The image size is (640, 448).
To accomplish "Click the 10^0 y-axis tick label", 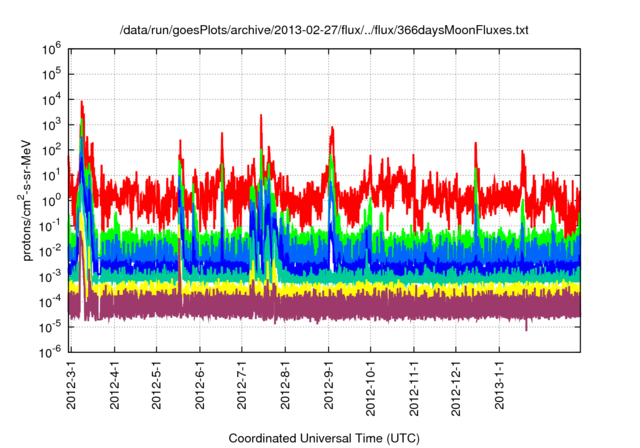I will click(x=52, y=200).
